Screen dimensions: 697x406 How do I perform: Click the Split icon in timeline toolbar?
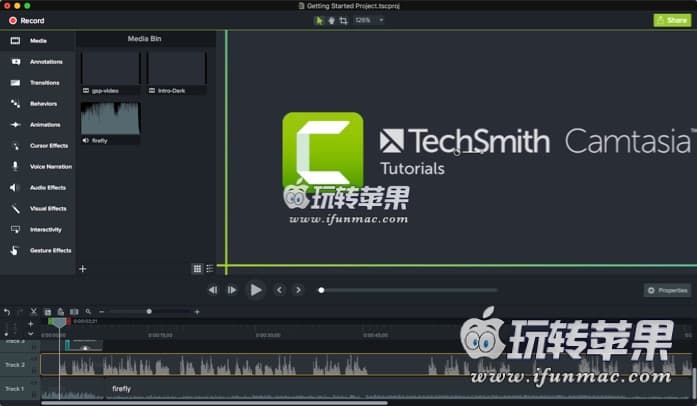pos(74,312)
